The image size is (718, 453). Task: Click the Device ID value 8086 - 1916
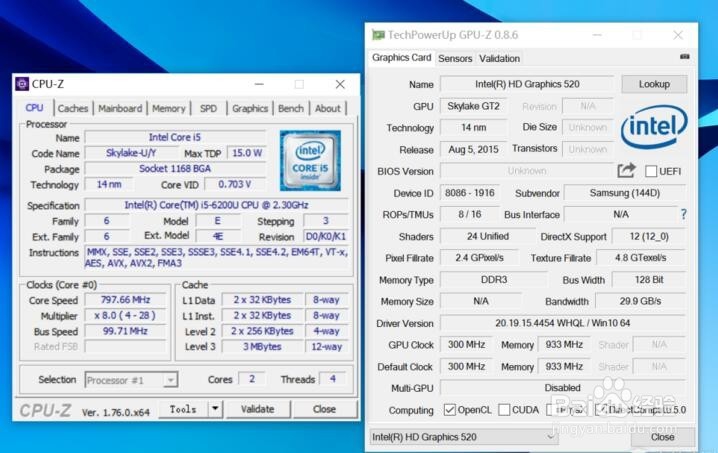click(470, 193)
